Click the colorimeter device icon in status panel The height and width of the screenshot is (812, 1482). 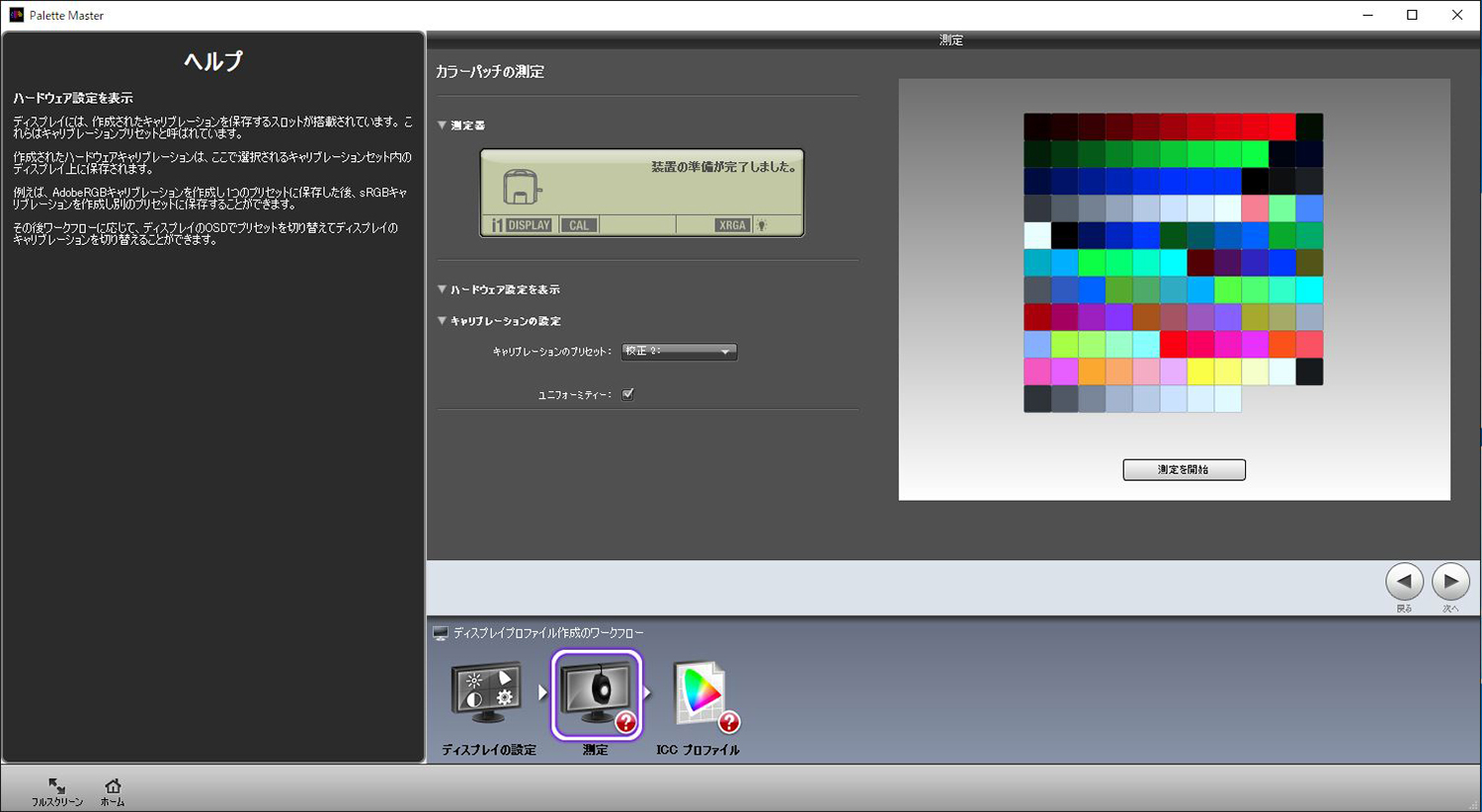click(521, 187)
